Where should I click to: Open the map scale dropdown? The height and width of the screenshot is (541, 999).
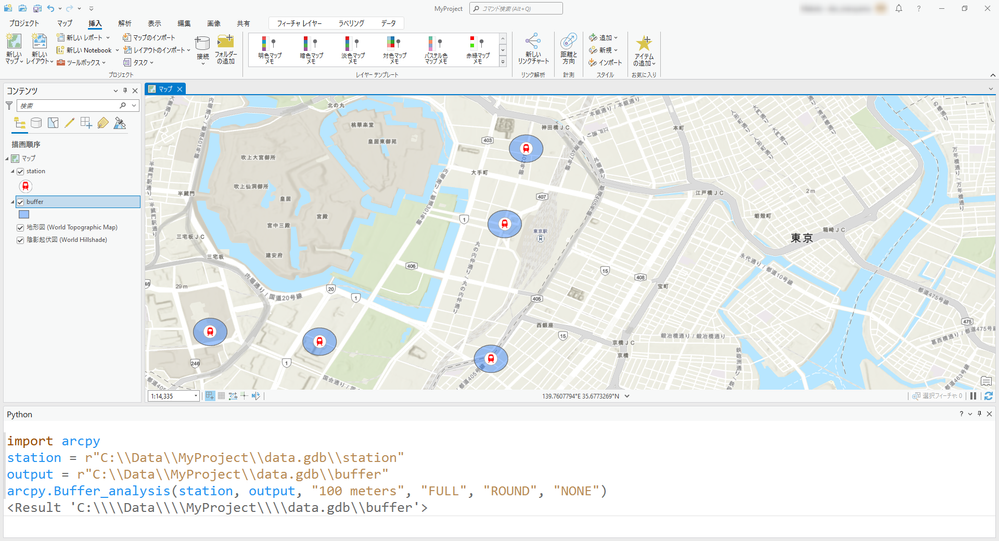click(195, 396)
